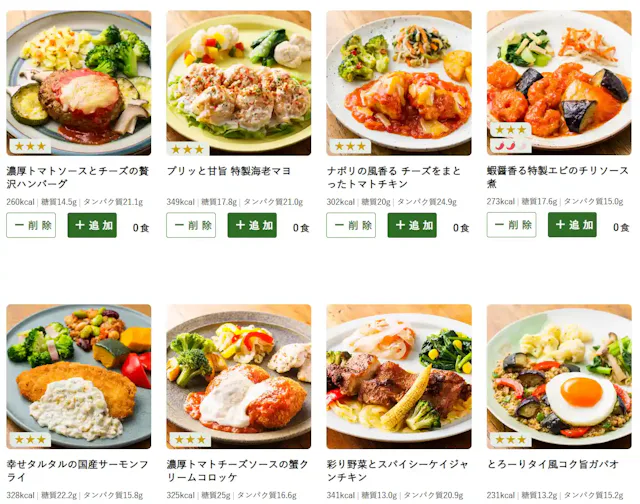Screen dimensions: 640x504
Task: Remove the shrimp chili sauce meal
Action: [x=511, y=224]
